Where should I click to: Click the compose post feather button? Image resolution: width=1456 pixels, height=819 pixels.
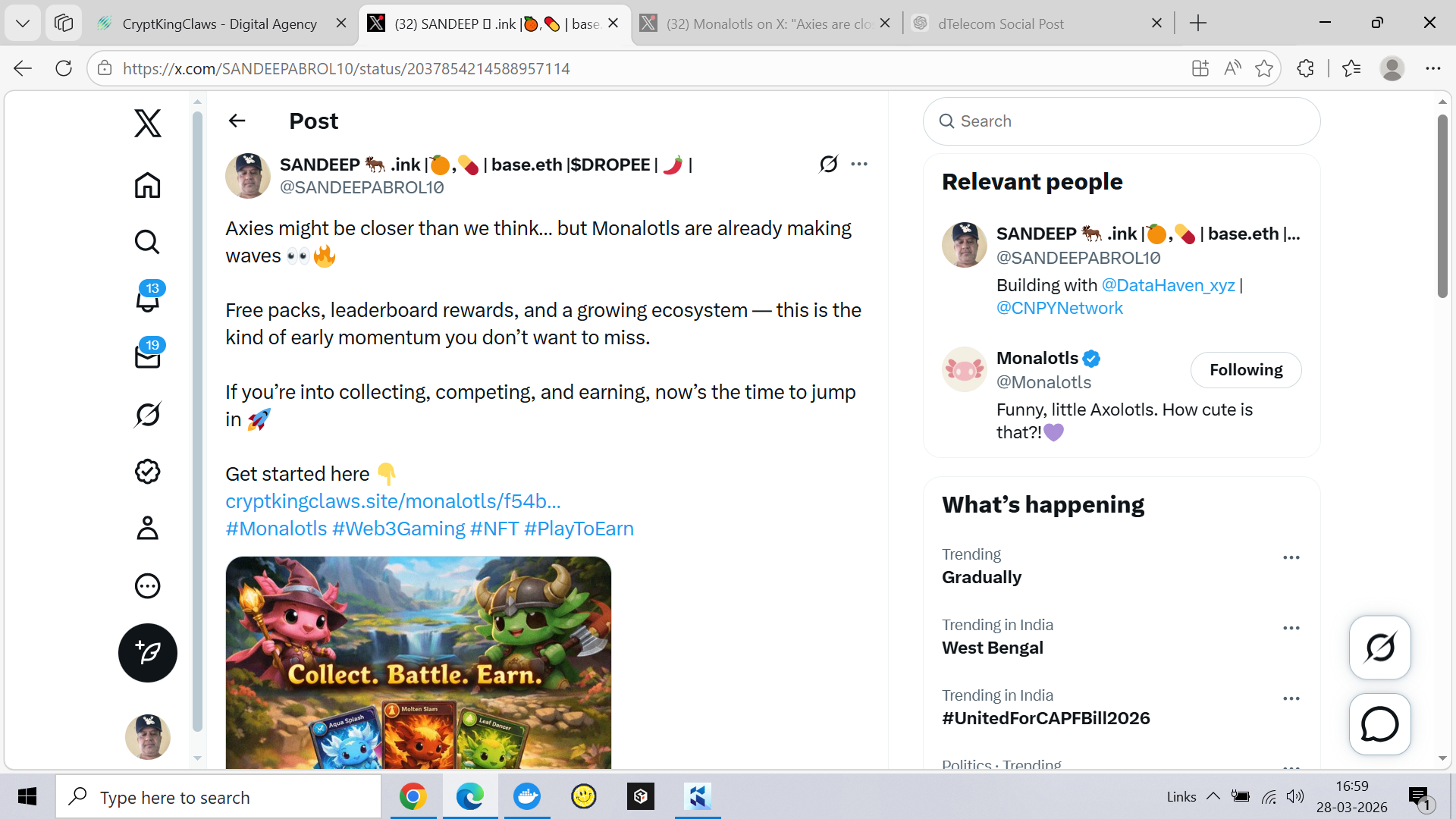click(147, 653)
